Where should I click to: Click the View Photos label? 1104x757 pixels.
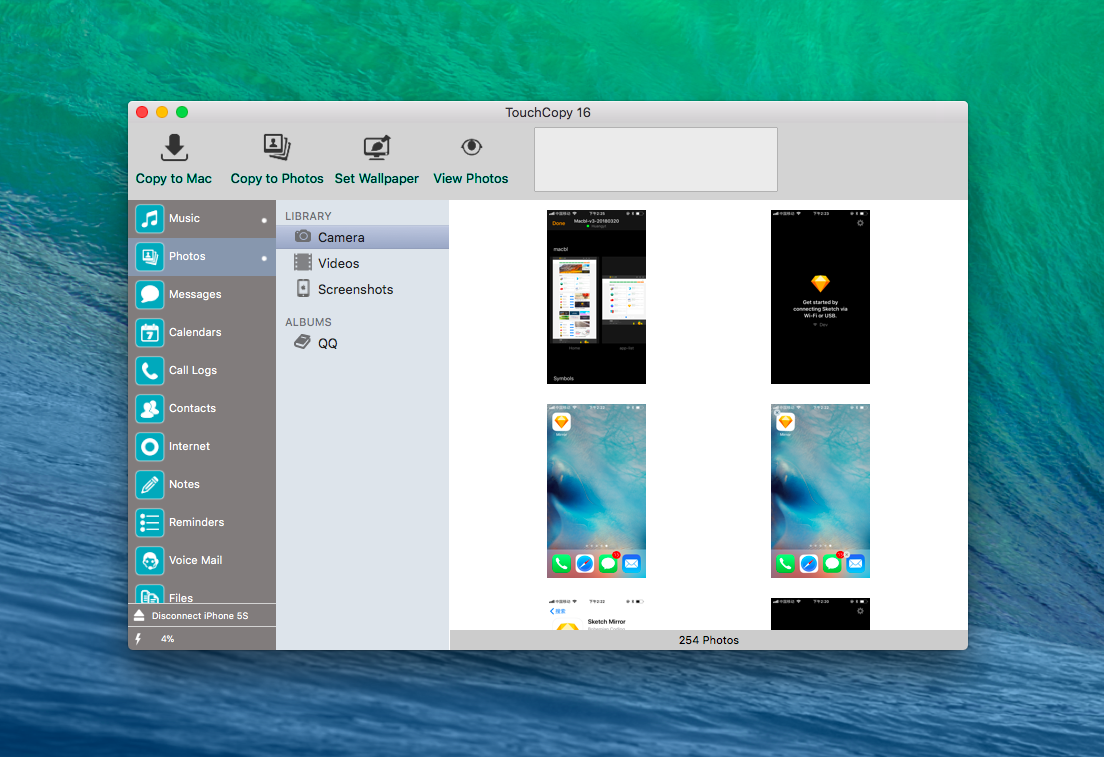[471, 179]
